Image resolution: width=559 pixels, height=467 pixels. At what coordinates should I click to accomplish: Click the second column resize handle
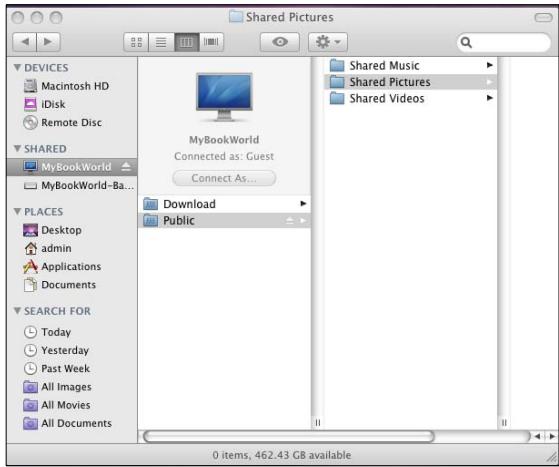[x=504, y=423]
